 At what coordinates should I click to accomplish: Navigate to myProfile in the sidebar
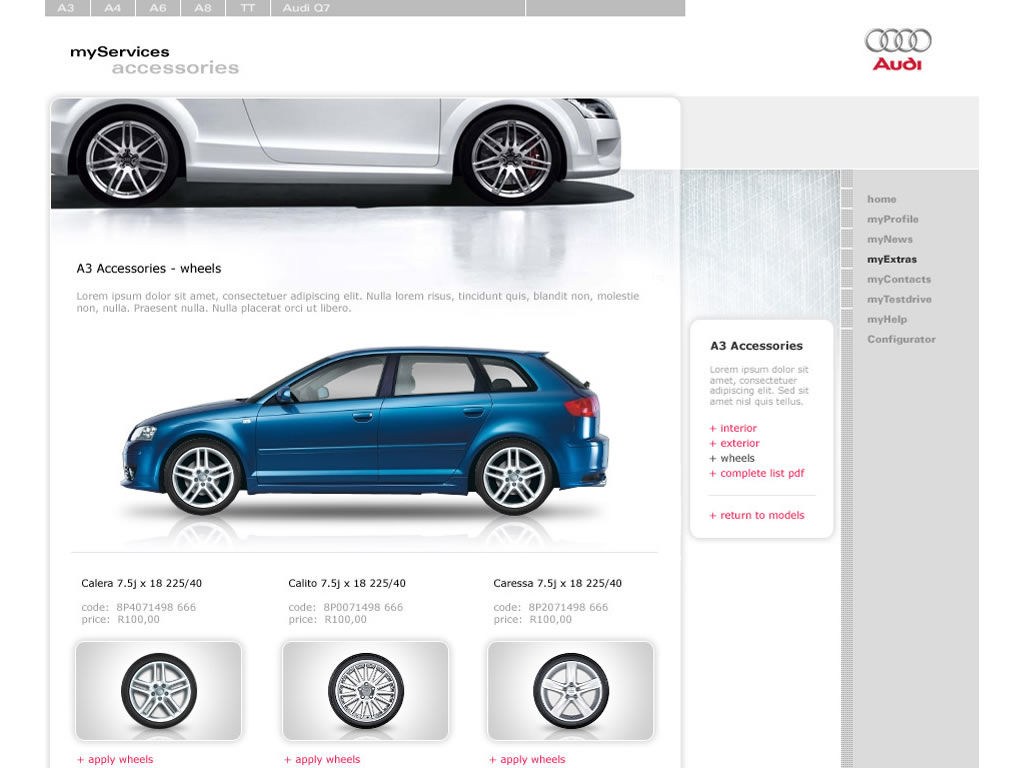pos(892,219)
